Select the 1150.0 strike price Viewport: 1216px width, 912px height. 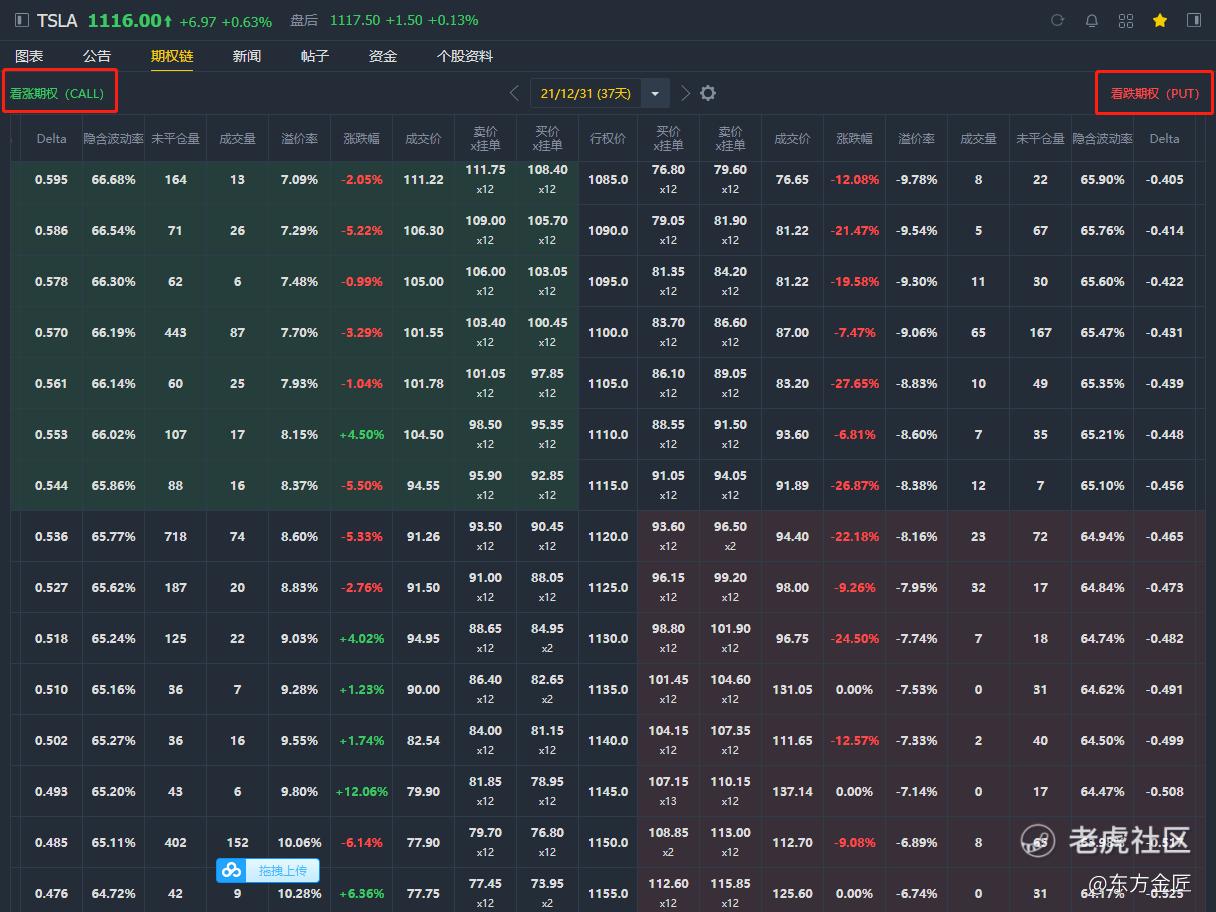click(x=608, y=843)
